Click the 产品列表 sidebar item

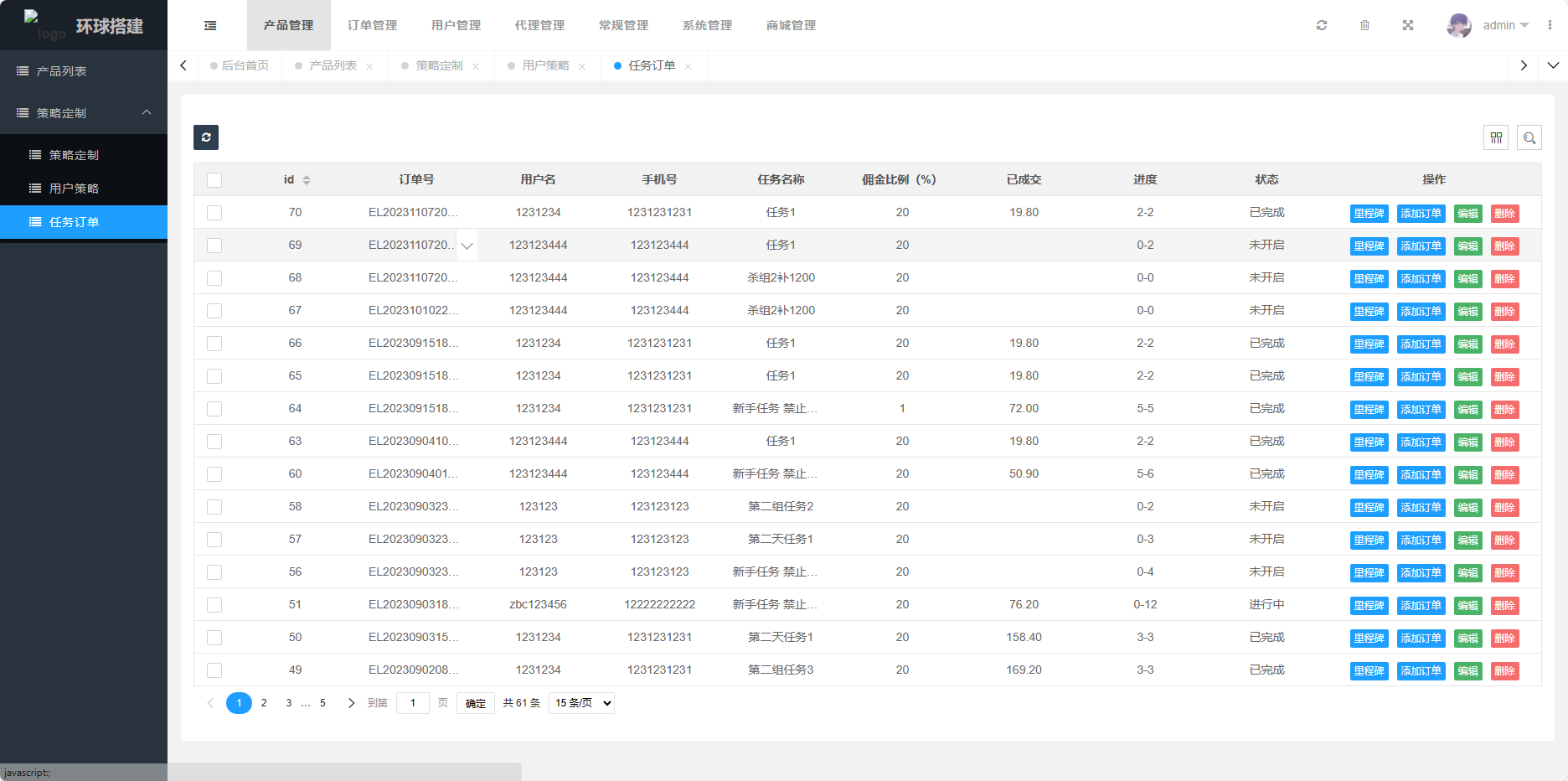[84, 71]
